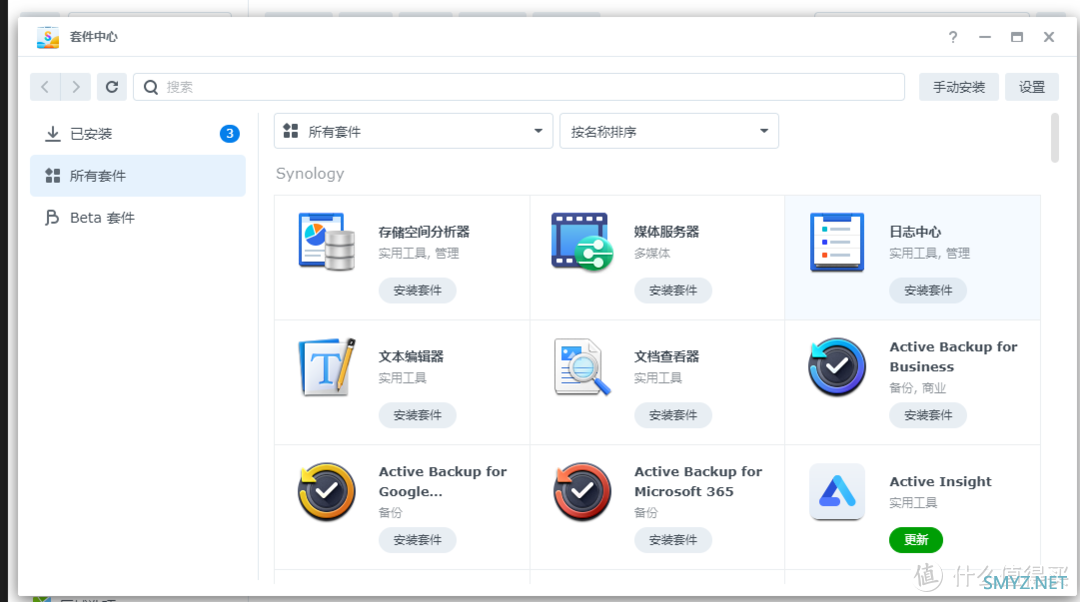Screen dimensions: 1080x602
Task: Open the 文档查看器 package icon
Action: coord(582,366)
